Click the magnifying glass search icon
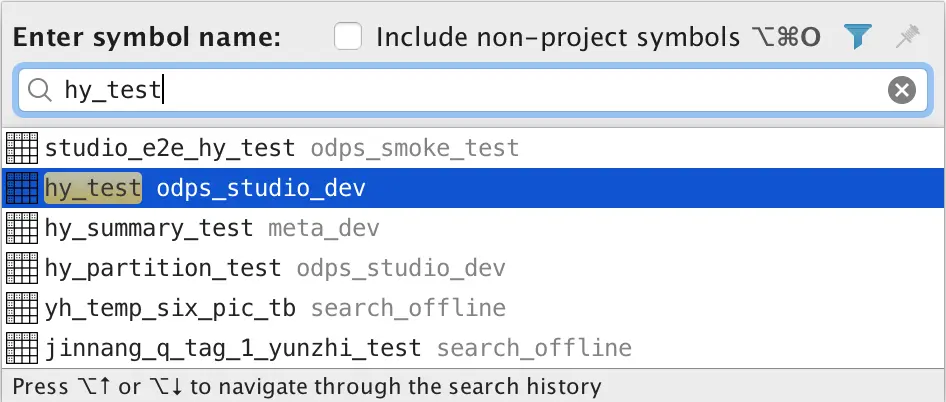Image resolution: width=946 pixels, height=402 pixels. (x=40, y=91)
